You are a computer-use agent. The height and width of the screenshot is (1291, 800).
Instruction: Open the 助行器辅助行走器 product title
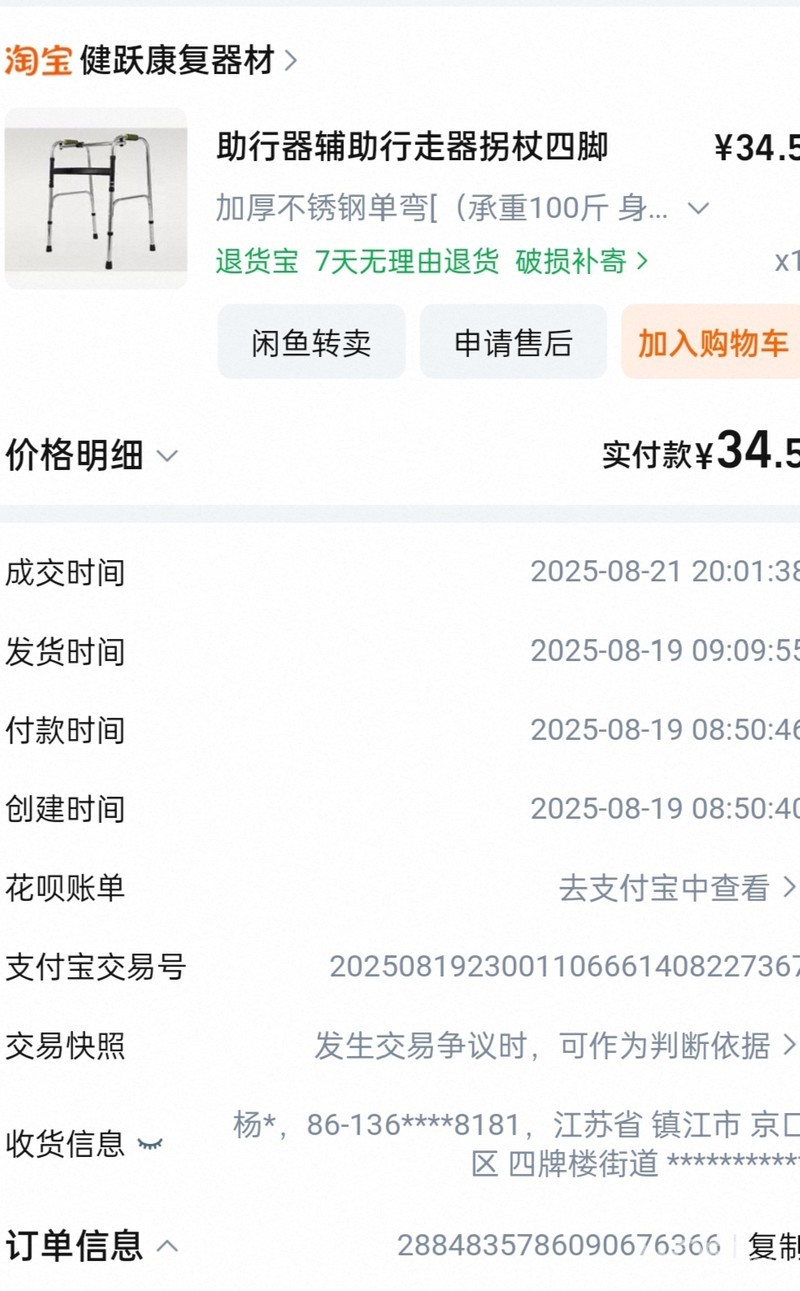click(412, 148)
